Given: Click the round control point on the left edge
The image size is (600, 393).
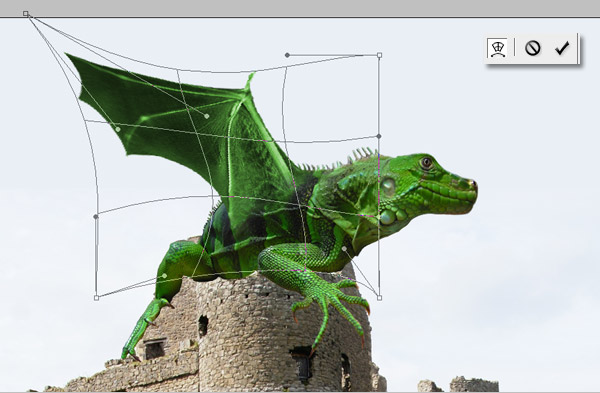Looking at the screenshot, I should click(x=96, y=217).
